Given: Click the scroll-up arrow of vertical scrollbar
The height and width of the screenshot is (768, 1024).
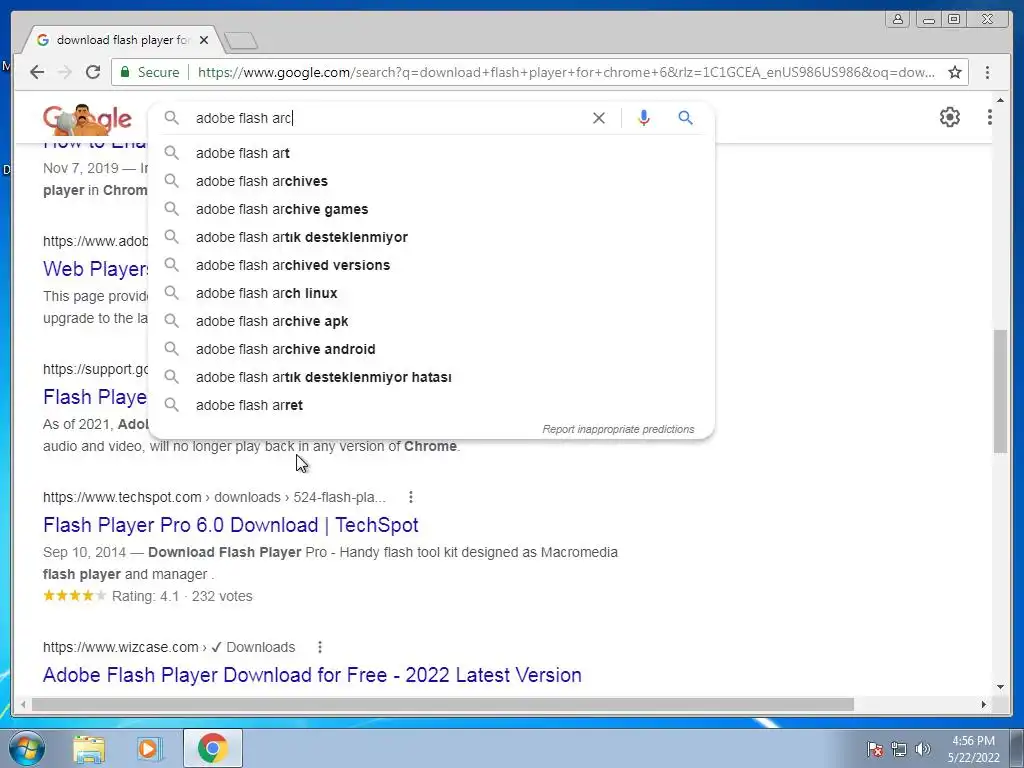Looking at the screenshot, I should coord(1000,99).
